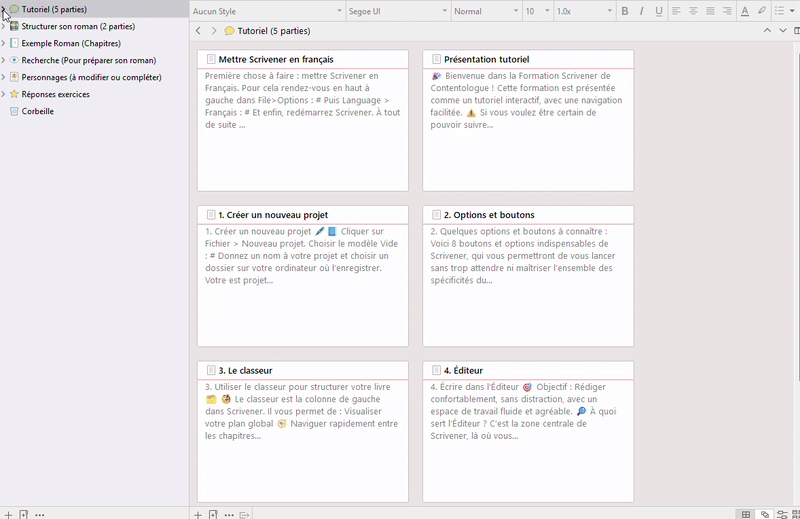This screenshot has width=800, height=519.
Task: Expand Structurer son roman folder
Action: (4, 26)
